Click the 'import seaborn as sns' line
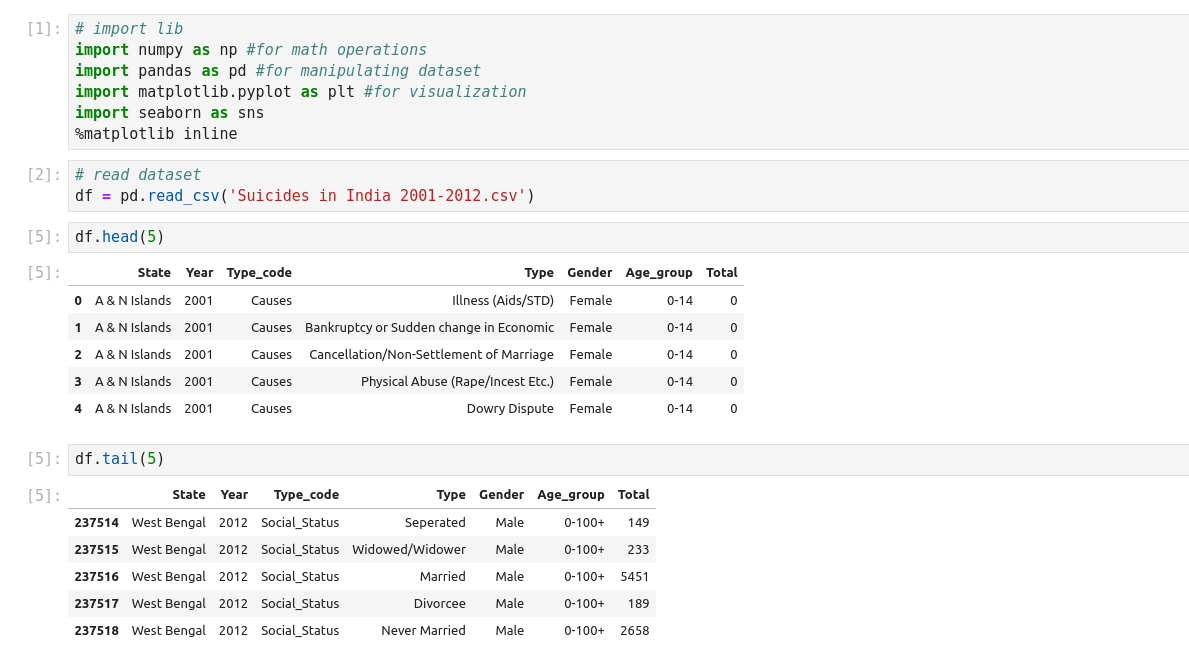The image size is (1189, 653). (169, 113)
